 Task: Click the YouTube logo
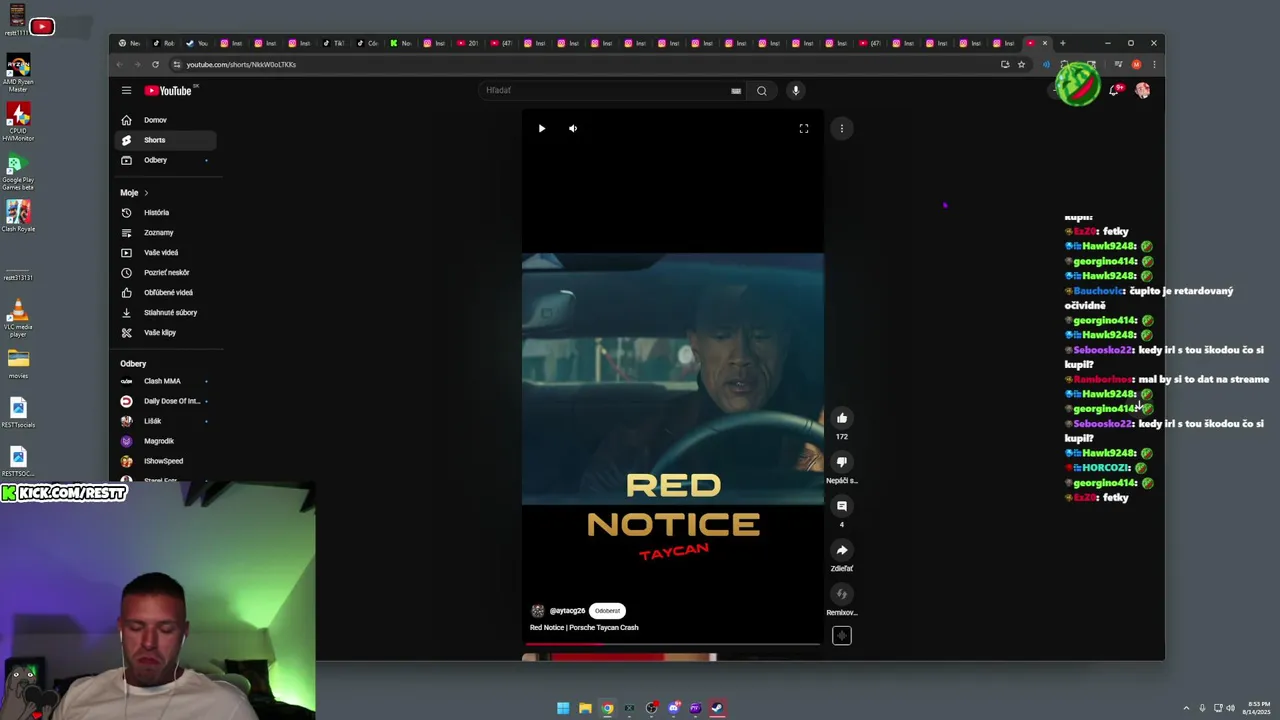point(168,91)
